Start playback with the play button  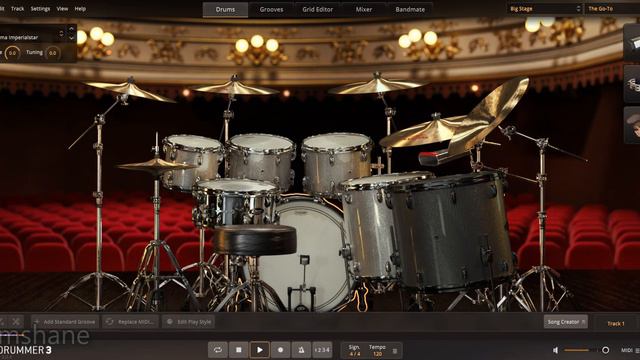click(260, 350)
